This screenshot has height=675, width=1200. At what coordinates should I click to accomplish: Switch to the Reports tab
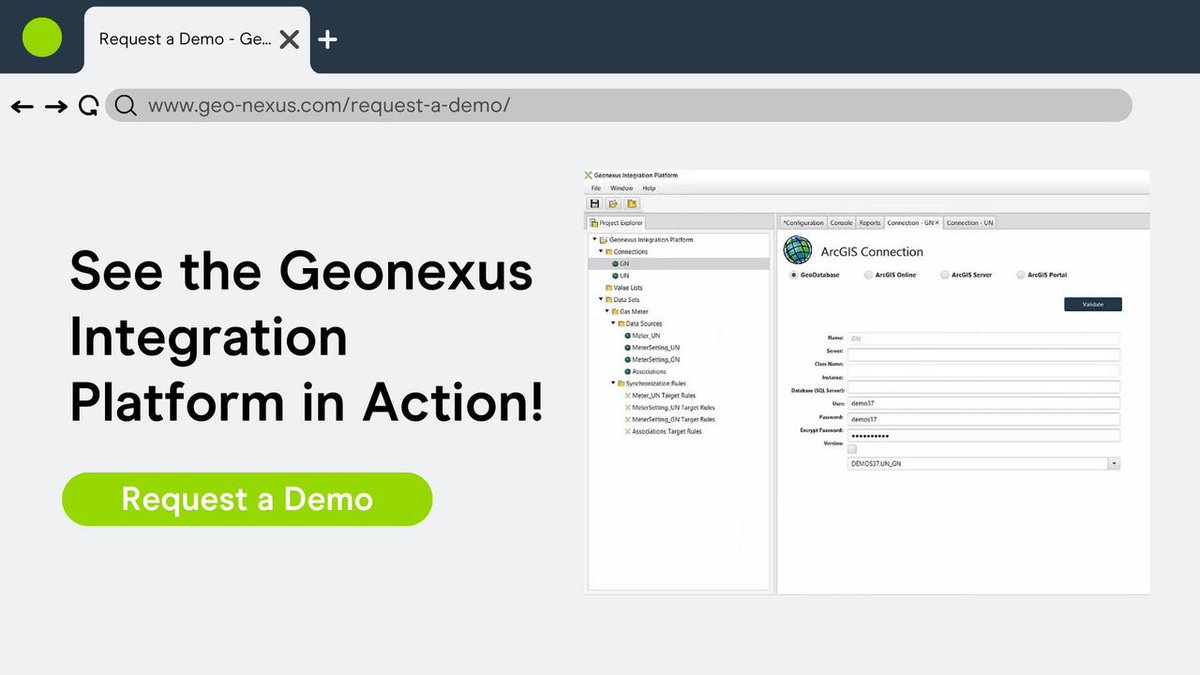[870, 223]
